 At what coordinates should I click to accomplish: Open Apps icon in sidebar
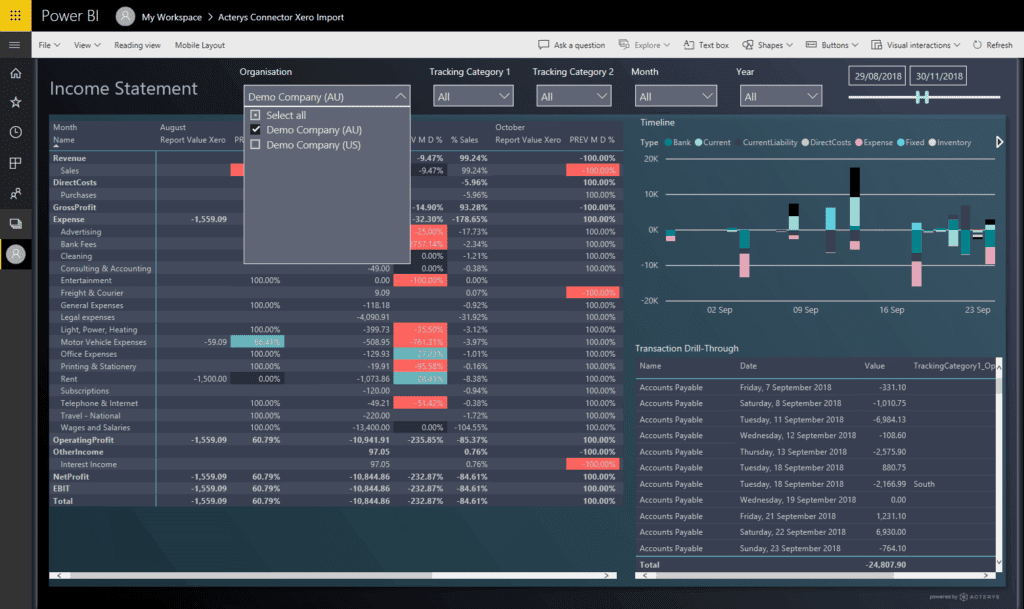click(x=15, y=162)
